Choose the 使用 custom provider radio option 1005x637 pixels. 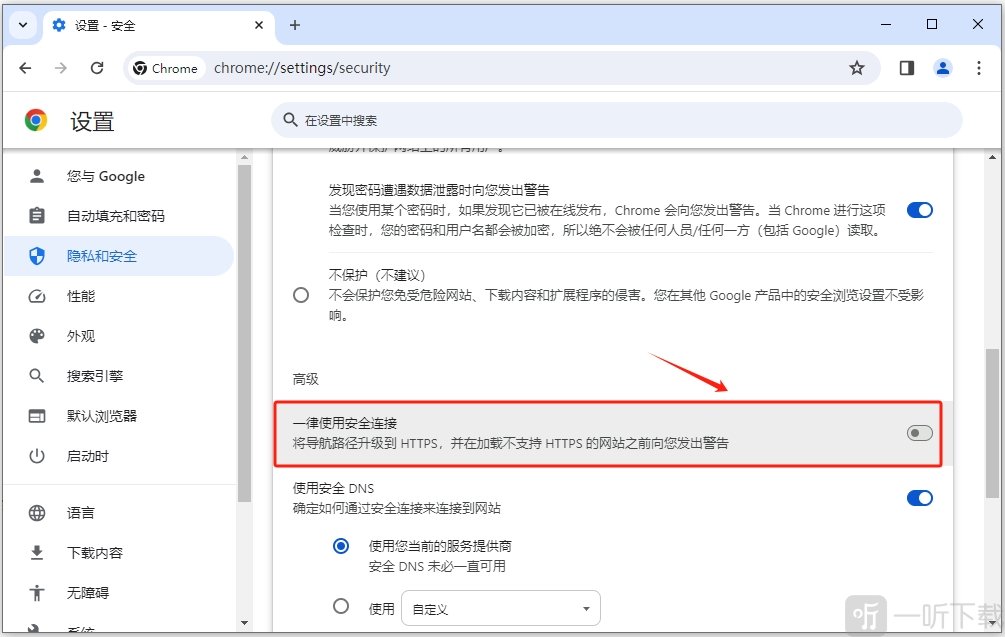[341, 606]
